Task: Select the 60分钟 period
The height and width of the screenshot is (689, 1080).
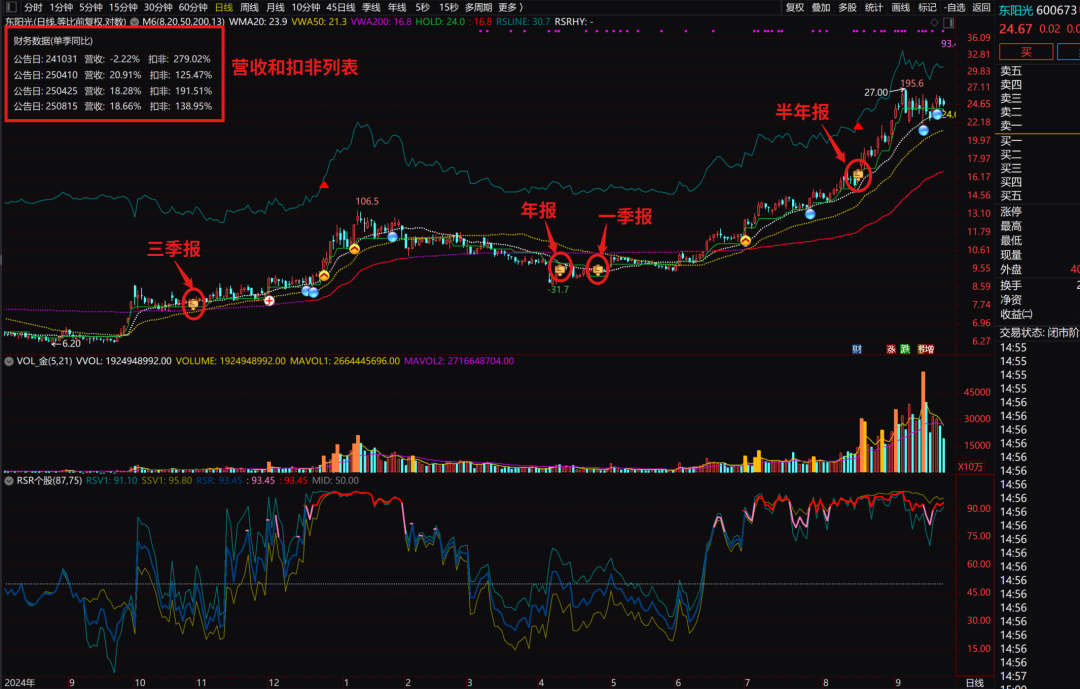Action: click(193, 8)
